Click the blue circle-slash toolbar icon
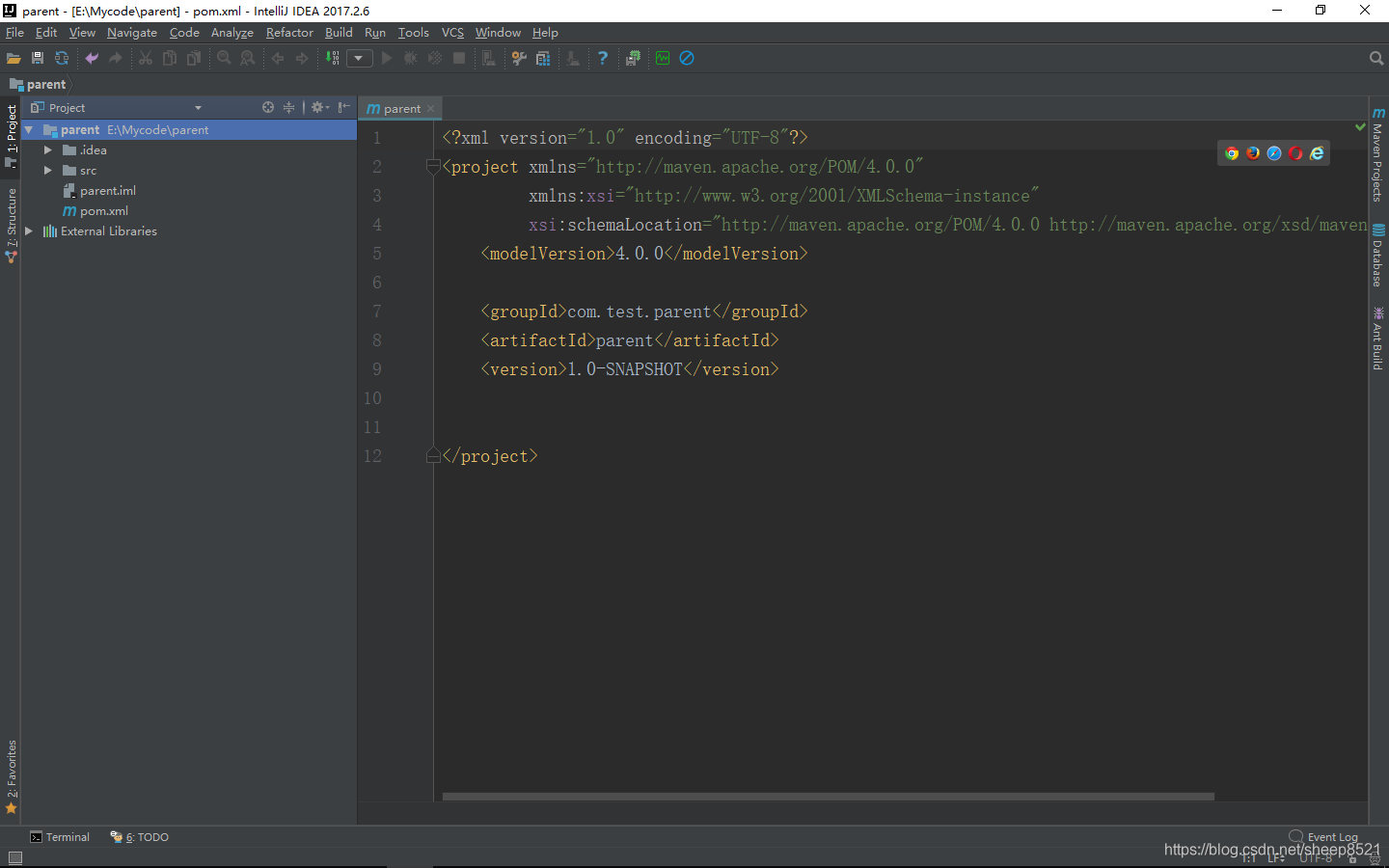The height and width of the screenshot is (868, 1389). tap(687, 58)
